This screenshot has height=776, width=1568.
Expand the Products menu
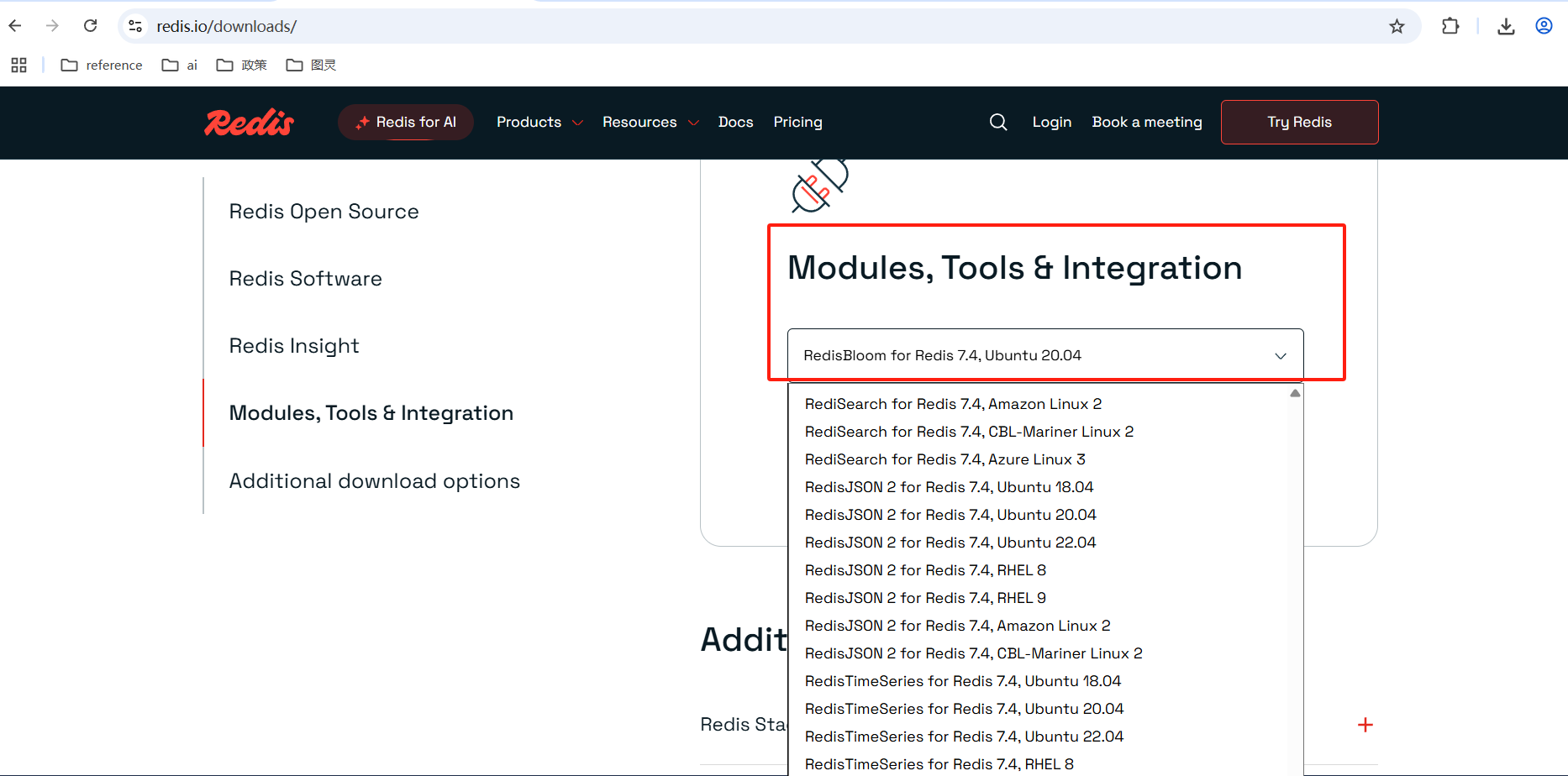(x=539, y=123)
